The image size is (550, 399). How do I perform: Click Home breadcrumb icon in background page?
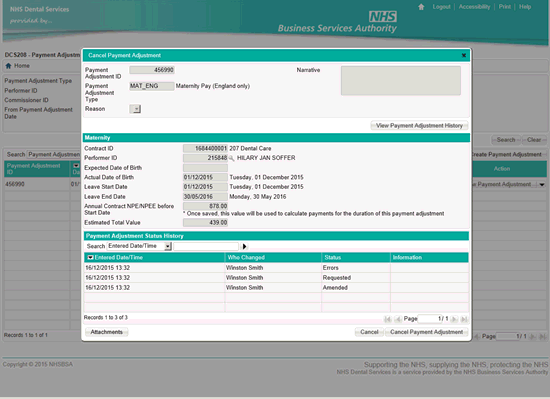8,66
